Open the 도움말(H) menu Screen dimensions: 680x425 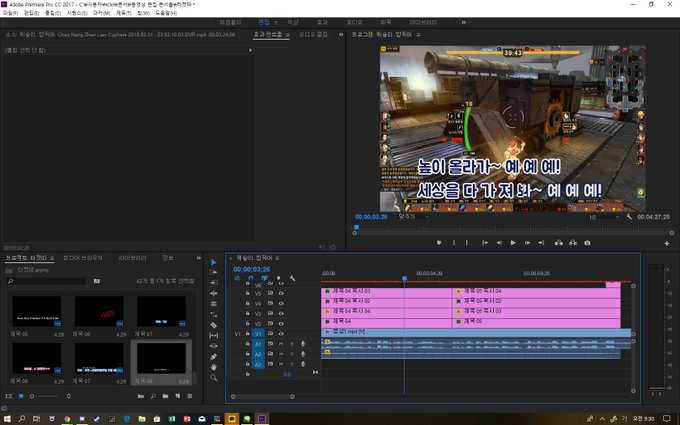click(x=166, y=13)
